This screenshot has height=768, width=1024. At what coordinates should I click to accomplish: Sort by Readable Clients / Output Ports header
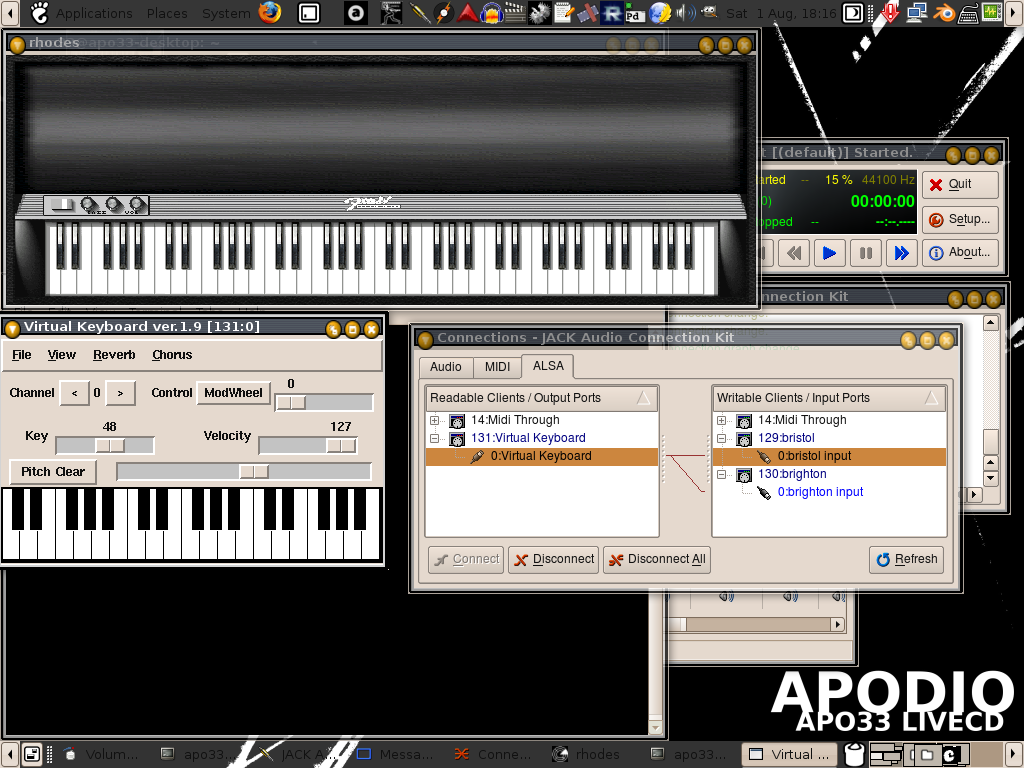(x=541, y=398)
